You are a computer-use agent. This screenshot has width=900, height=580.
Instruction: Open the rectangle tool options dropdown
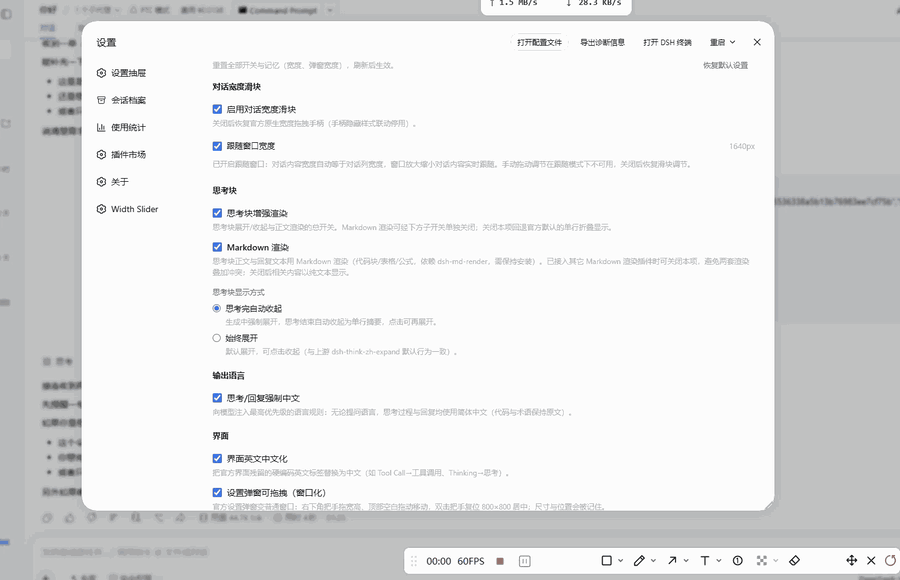coord(620,560)
